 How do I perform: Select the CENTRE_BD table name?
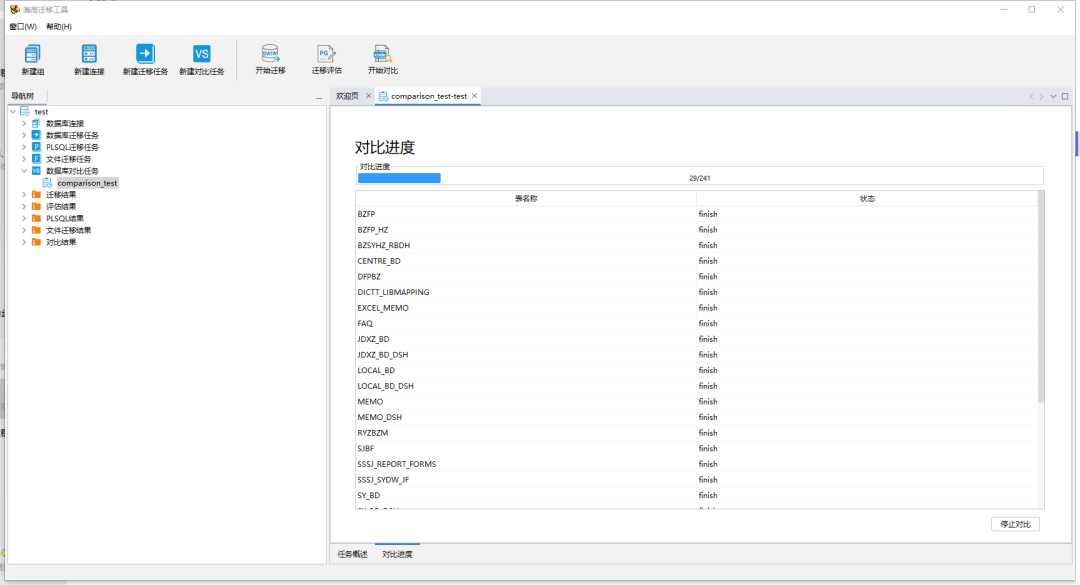click(x=379, y=261)
